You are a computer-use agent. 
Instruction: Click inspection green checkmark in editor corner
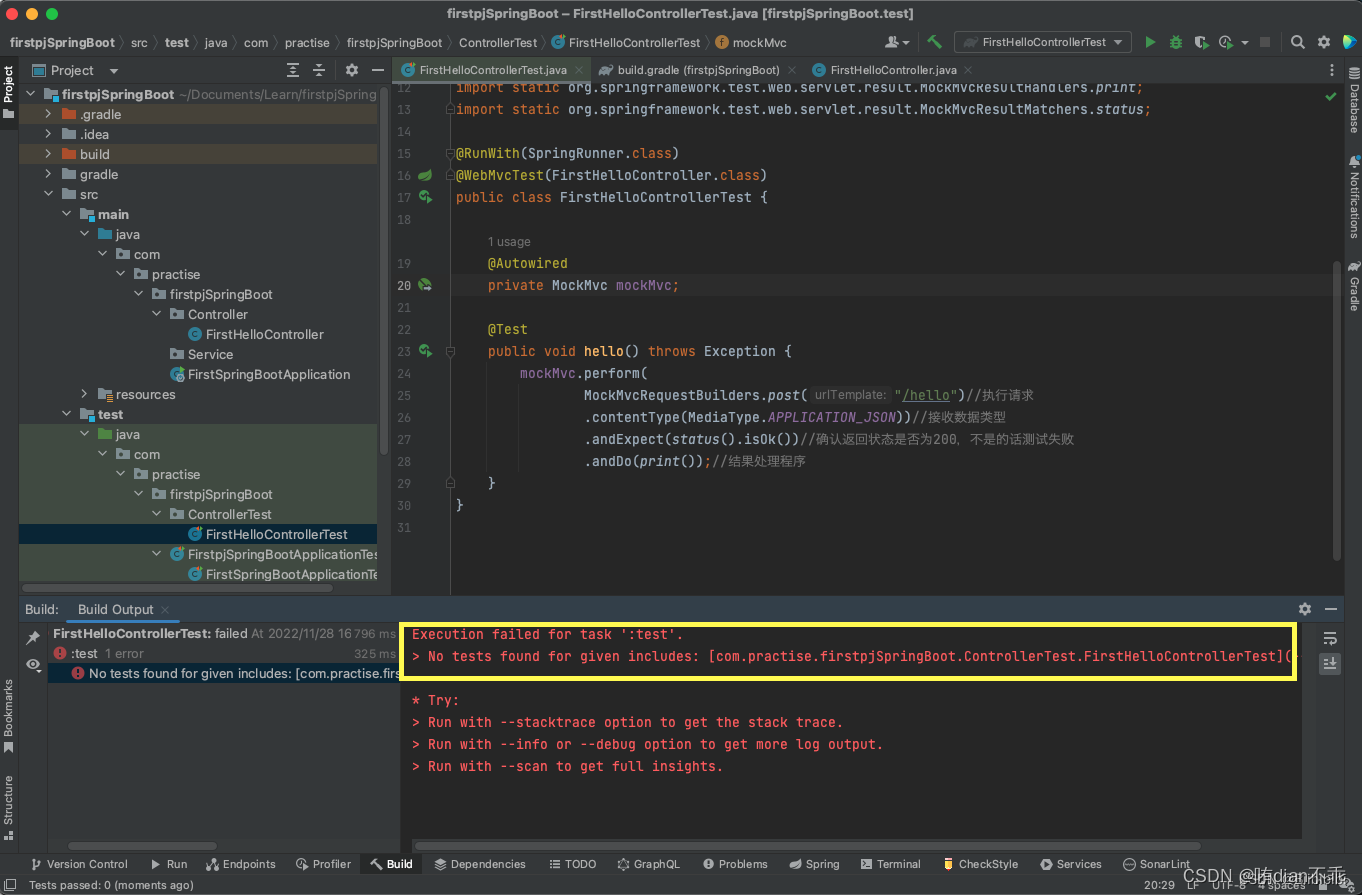point(1330,97)
